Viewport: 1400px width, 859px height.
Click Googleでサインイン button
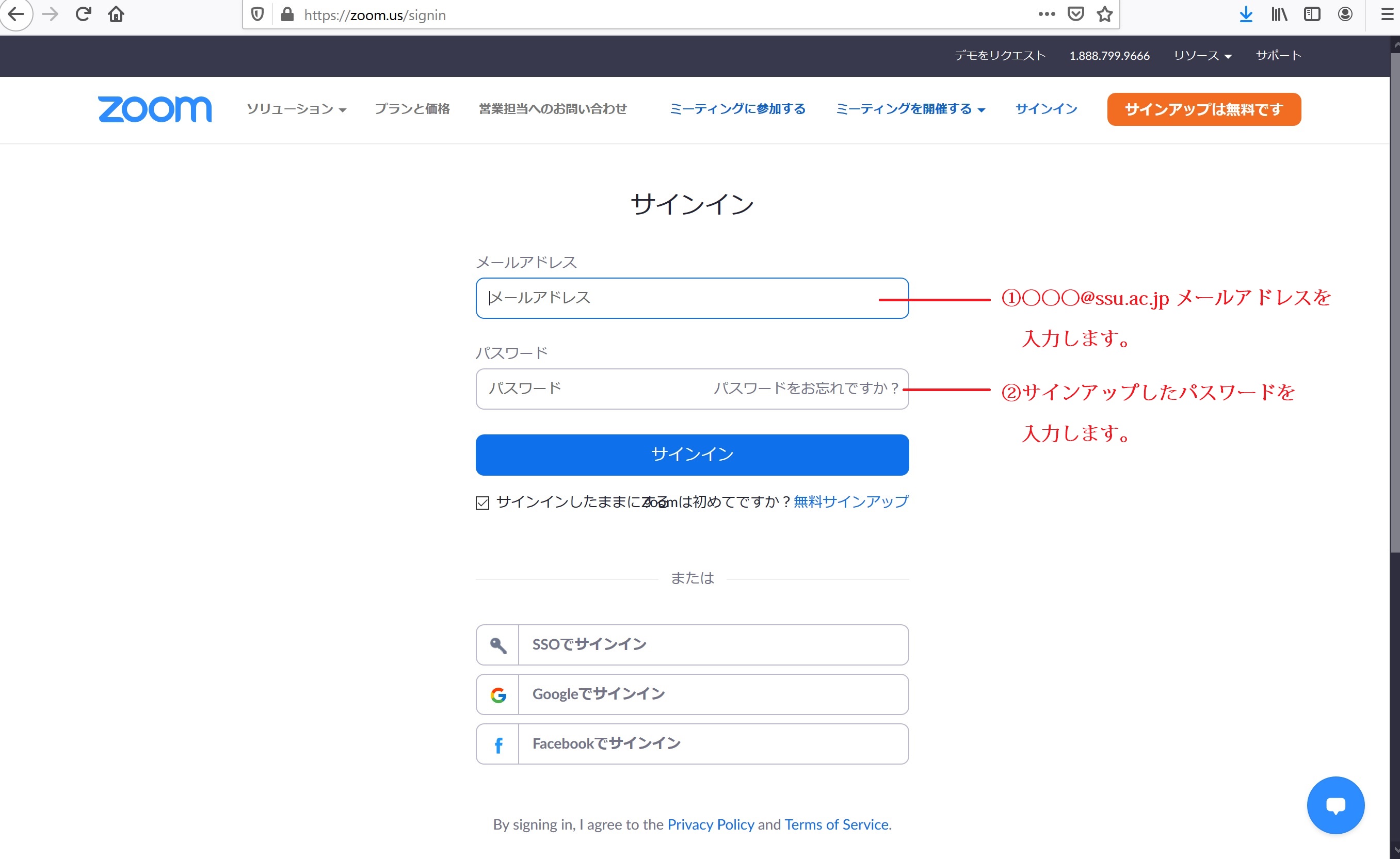[692, 694]
